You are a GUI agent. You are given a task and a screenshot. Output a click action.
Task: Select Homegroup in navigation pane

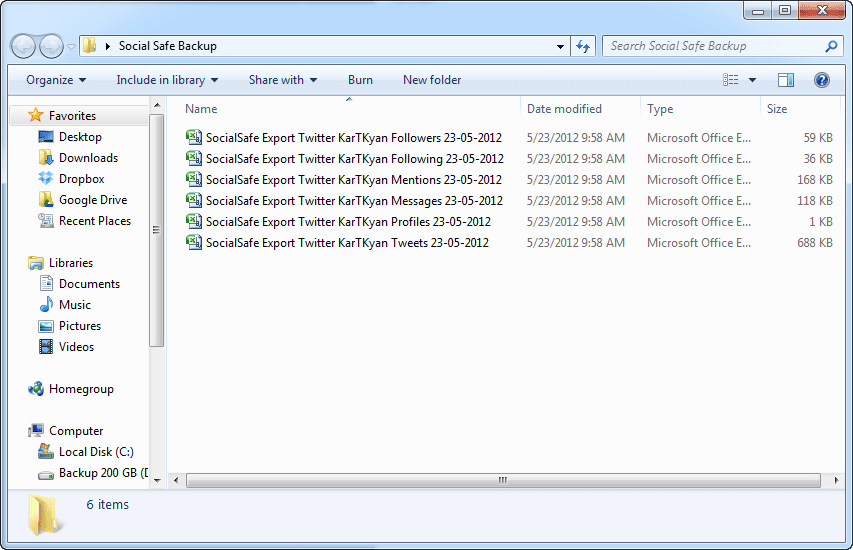[81, 389]
